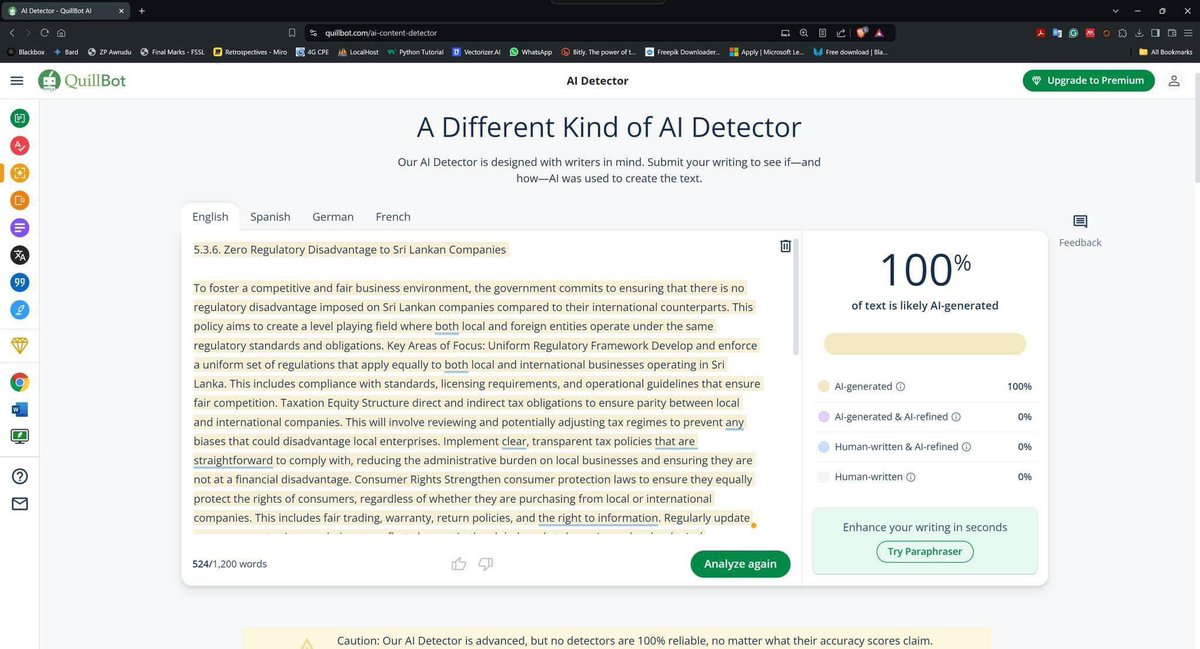Open the Brave Shields icon
1200x649 pixels.
point(861,32)
